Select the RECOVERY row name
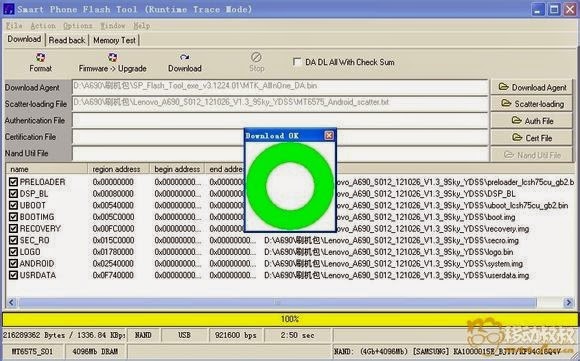The image size is (580, 361). (40, 229)
